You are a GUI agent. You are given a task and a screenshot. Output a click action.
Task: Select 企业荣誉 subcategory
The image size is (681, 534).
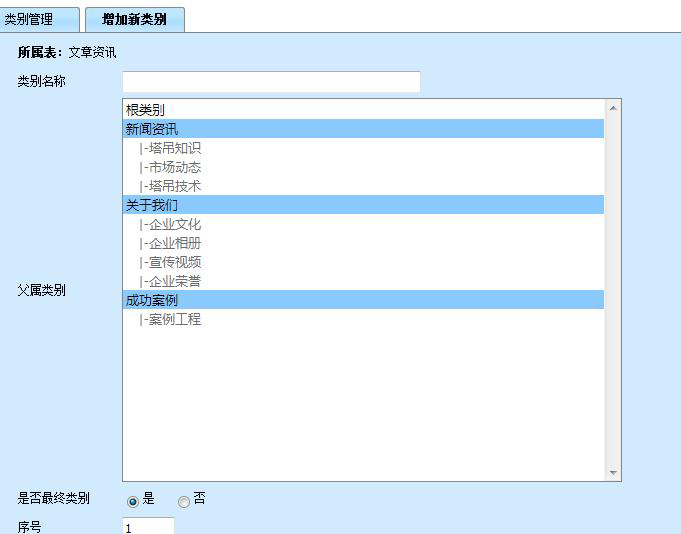(171, 281)
